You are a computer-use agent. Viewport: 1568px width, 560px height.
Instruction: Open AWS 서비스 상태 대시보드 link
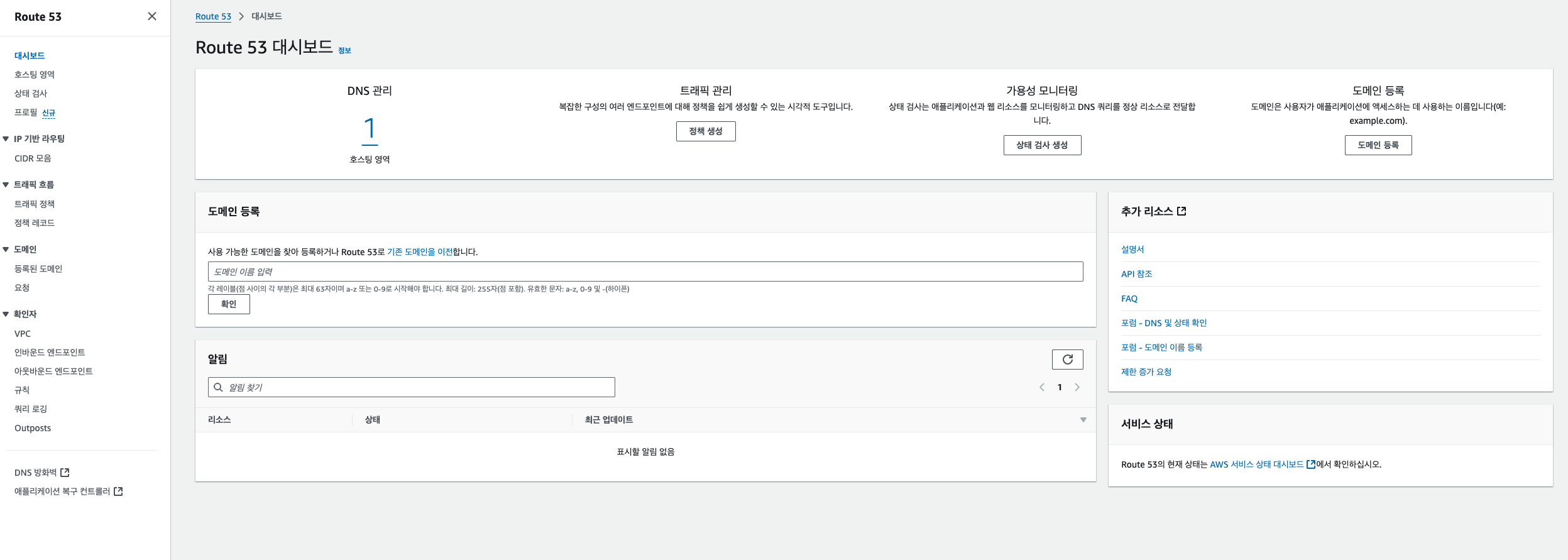click(1257, 464)
